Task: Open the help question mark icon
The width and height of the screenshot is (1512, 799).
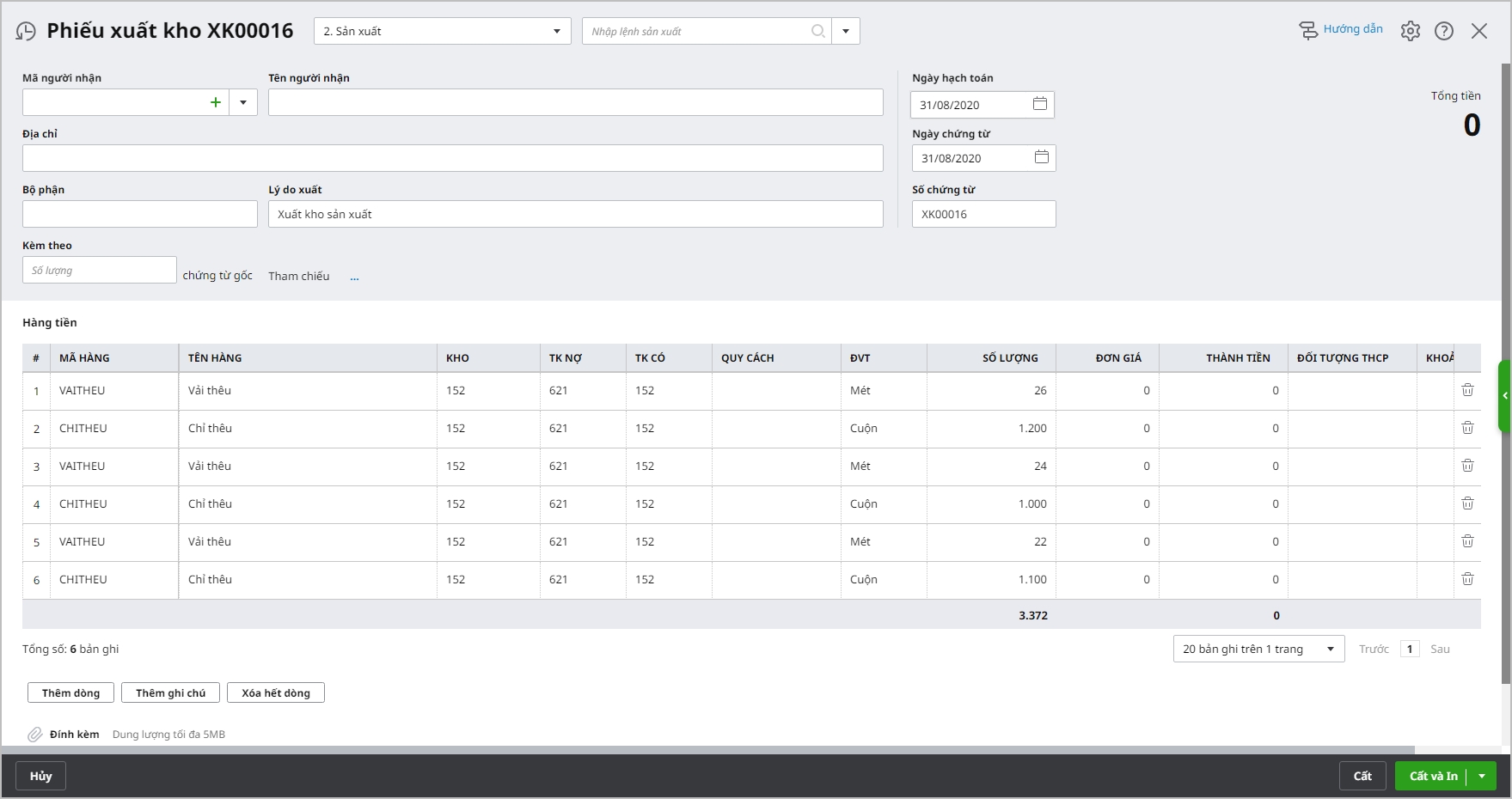Action: (1444, 32)
